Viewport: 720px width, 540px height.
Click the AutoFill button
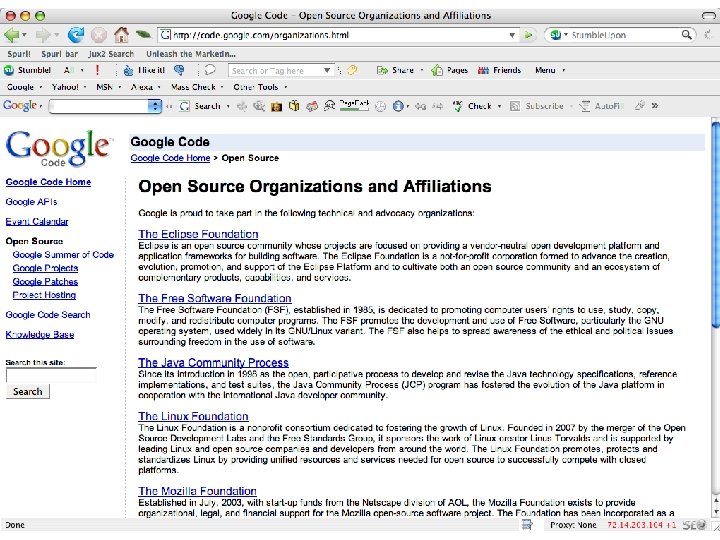[601, 106]
